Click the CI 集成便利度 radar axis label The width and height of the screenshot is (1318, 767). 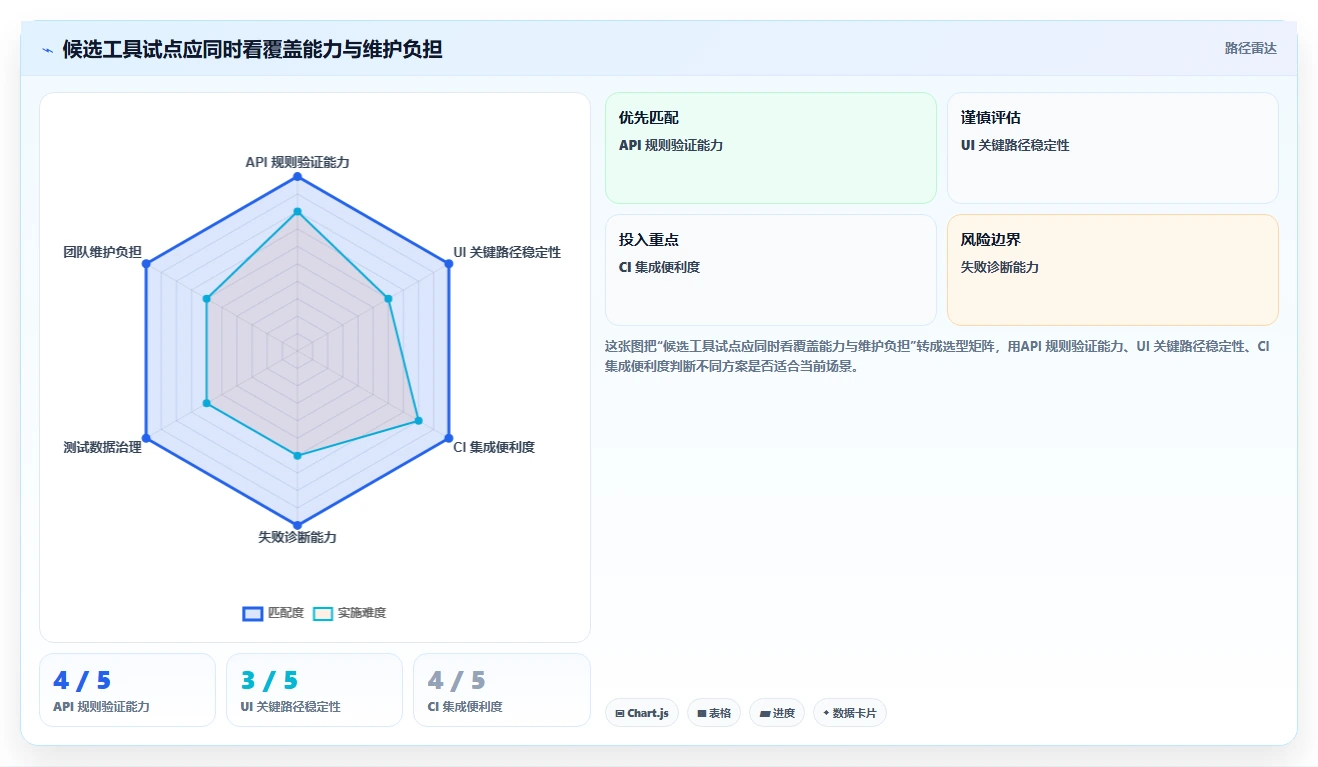coord(494,447)
